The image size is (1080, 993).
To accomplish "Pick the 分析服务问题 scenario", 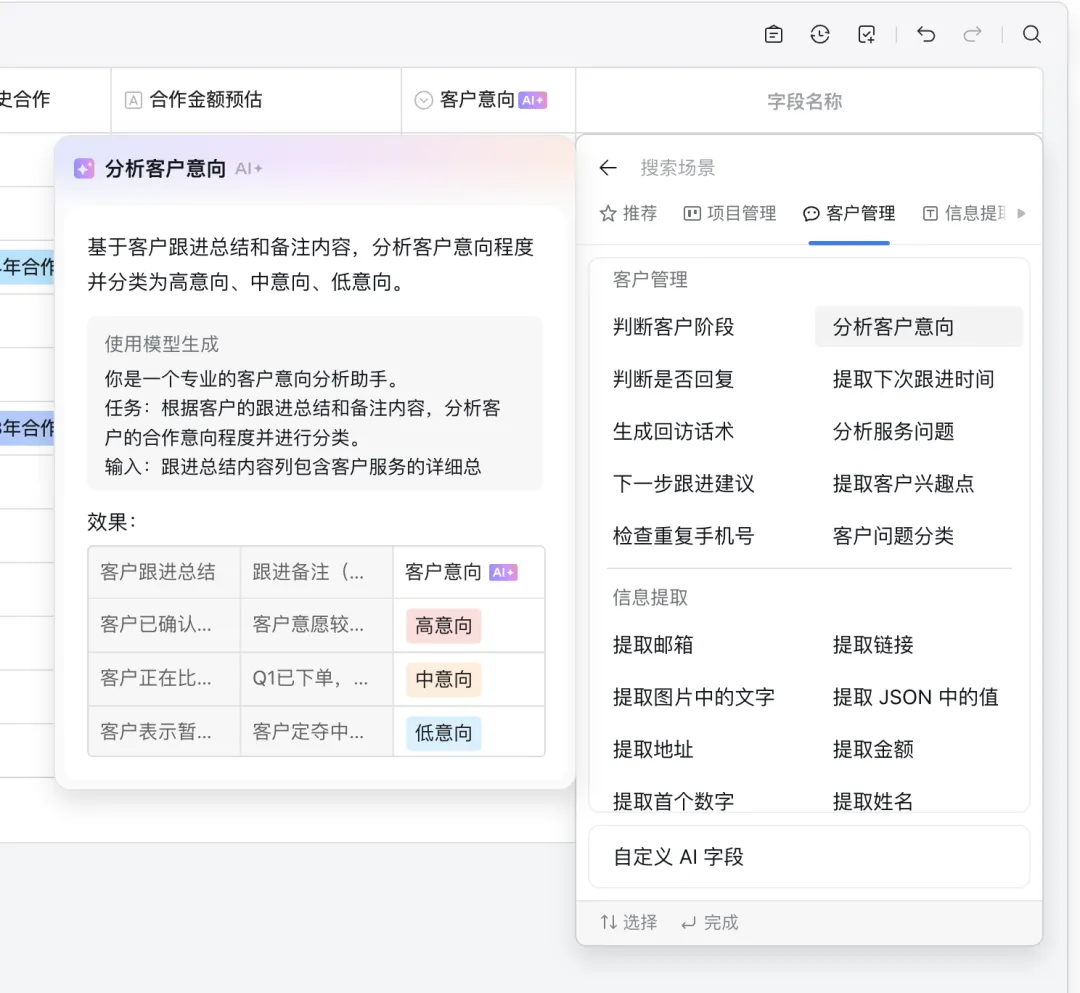I will pos(893,432).
